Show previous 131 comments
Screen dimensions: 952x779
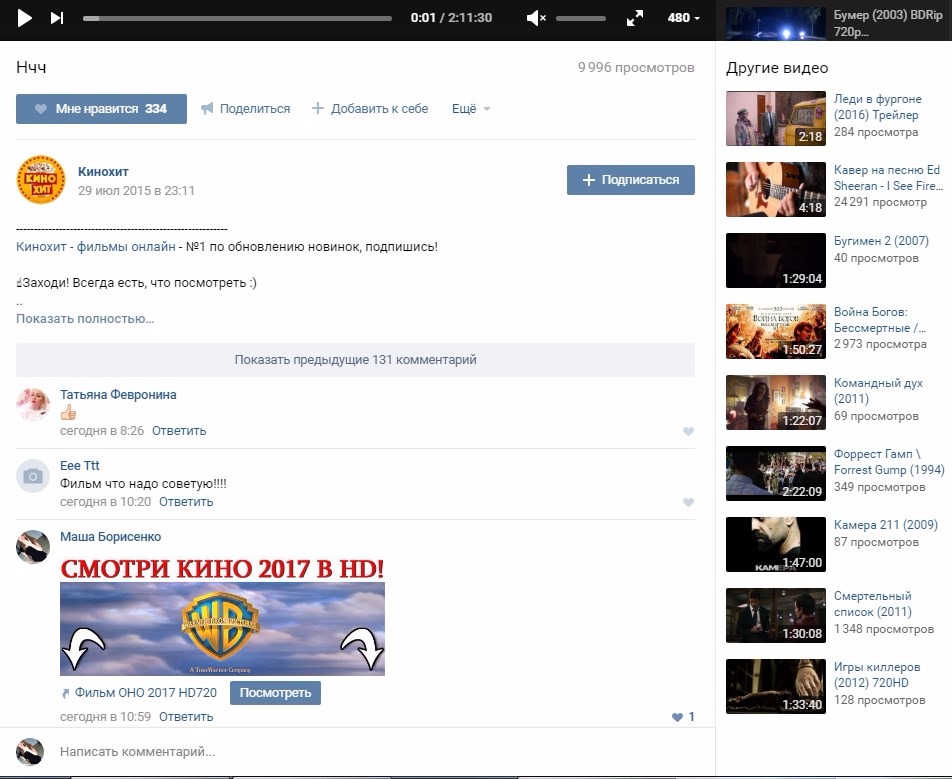pos(355,360)
